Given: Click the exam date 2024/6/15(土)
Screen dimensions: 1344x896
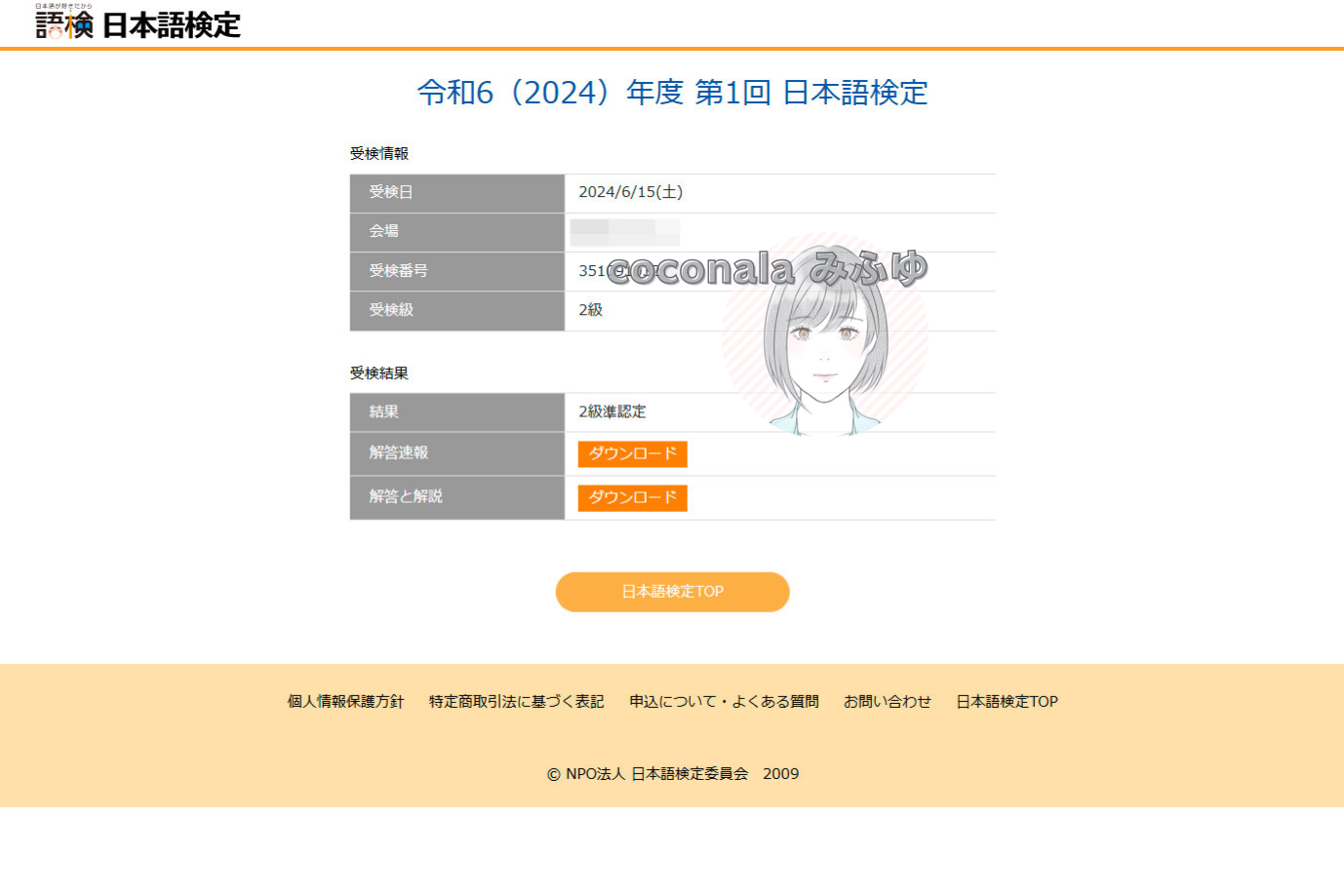Looking at the screenshot, I should tap(630, 192).
